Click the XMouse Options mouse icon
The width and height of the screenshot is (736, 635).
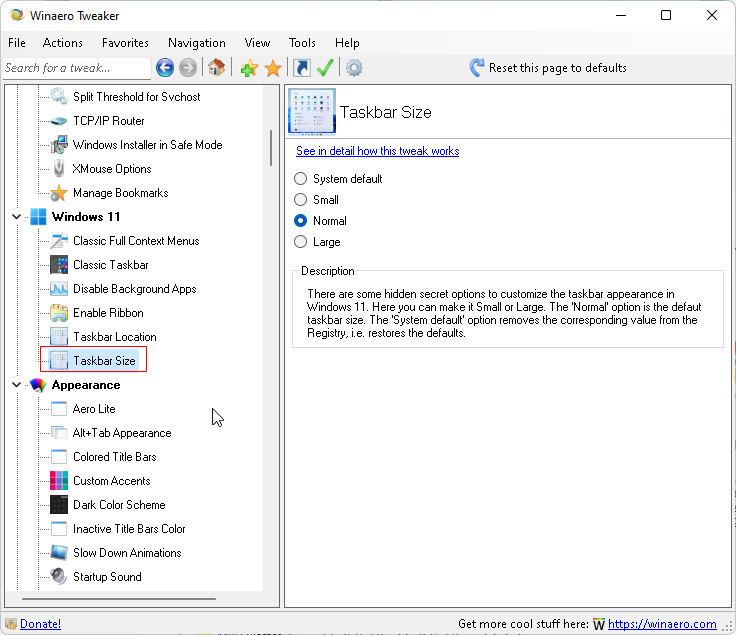(x=59, y=169)
